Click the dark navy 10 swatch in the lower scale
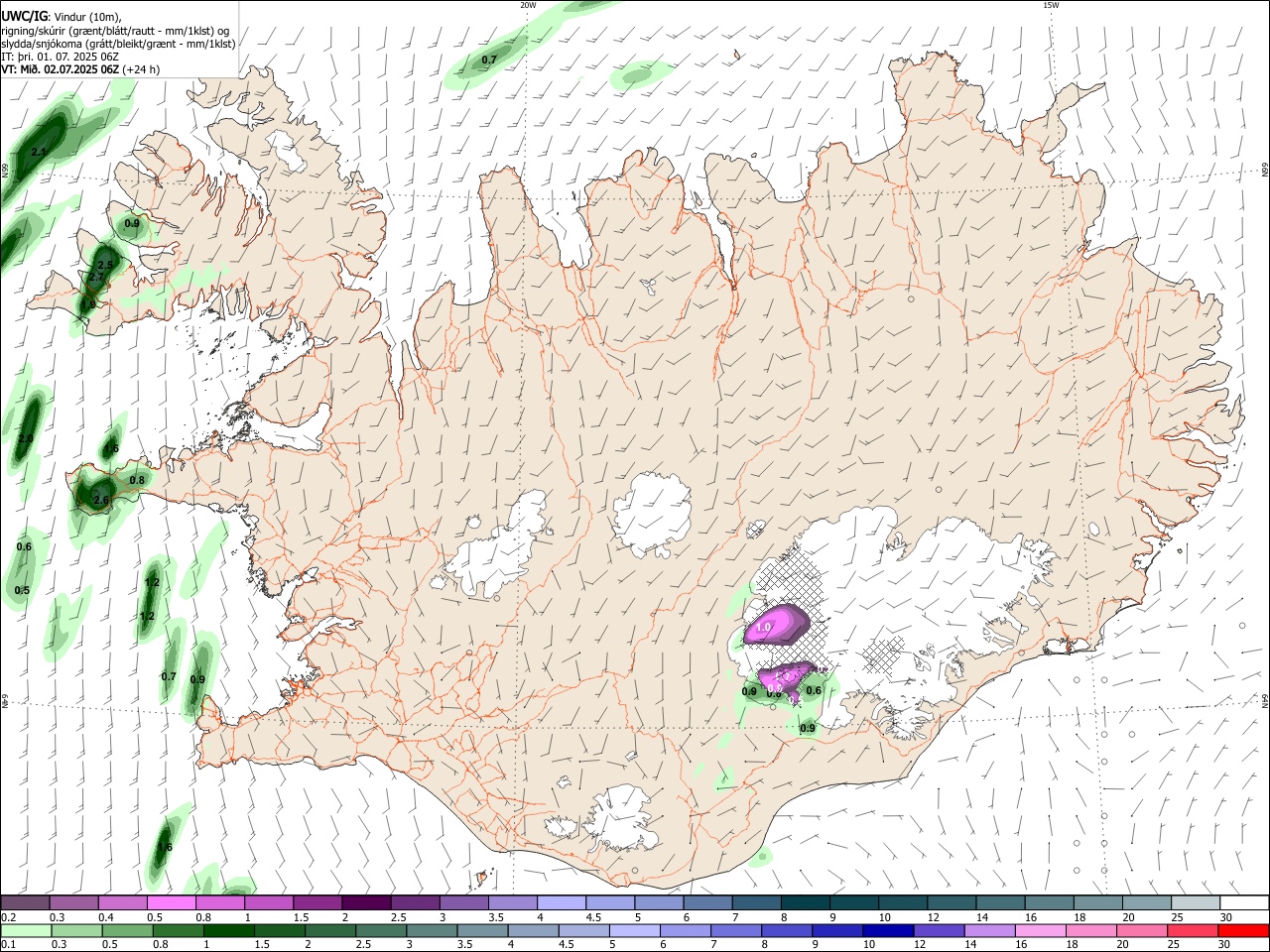This screenshot has height=952, width=1270. [887, 931]
